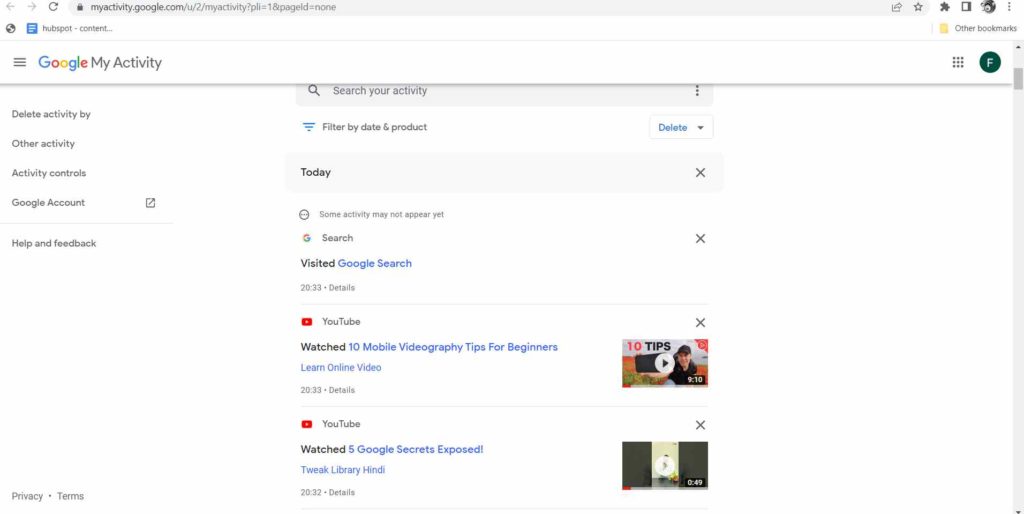Open Details for 10 Mobile Videography entry
Viewport: 1024px width, 514px height.
pos(342,390)
